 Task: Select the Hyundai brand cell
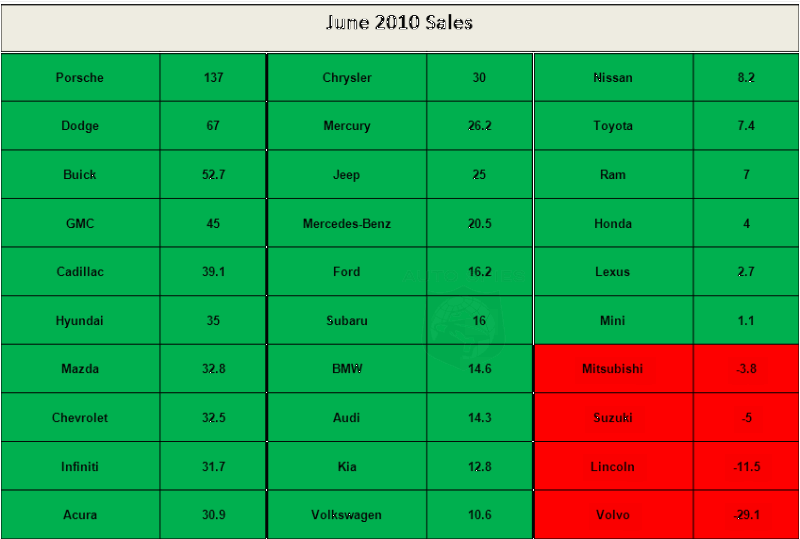80,321
